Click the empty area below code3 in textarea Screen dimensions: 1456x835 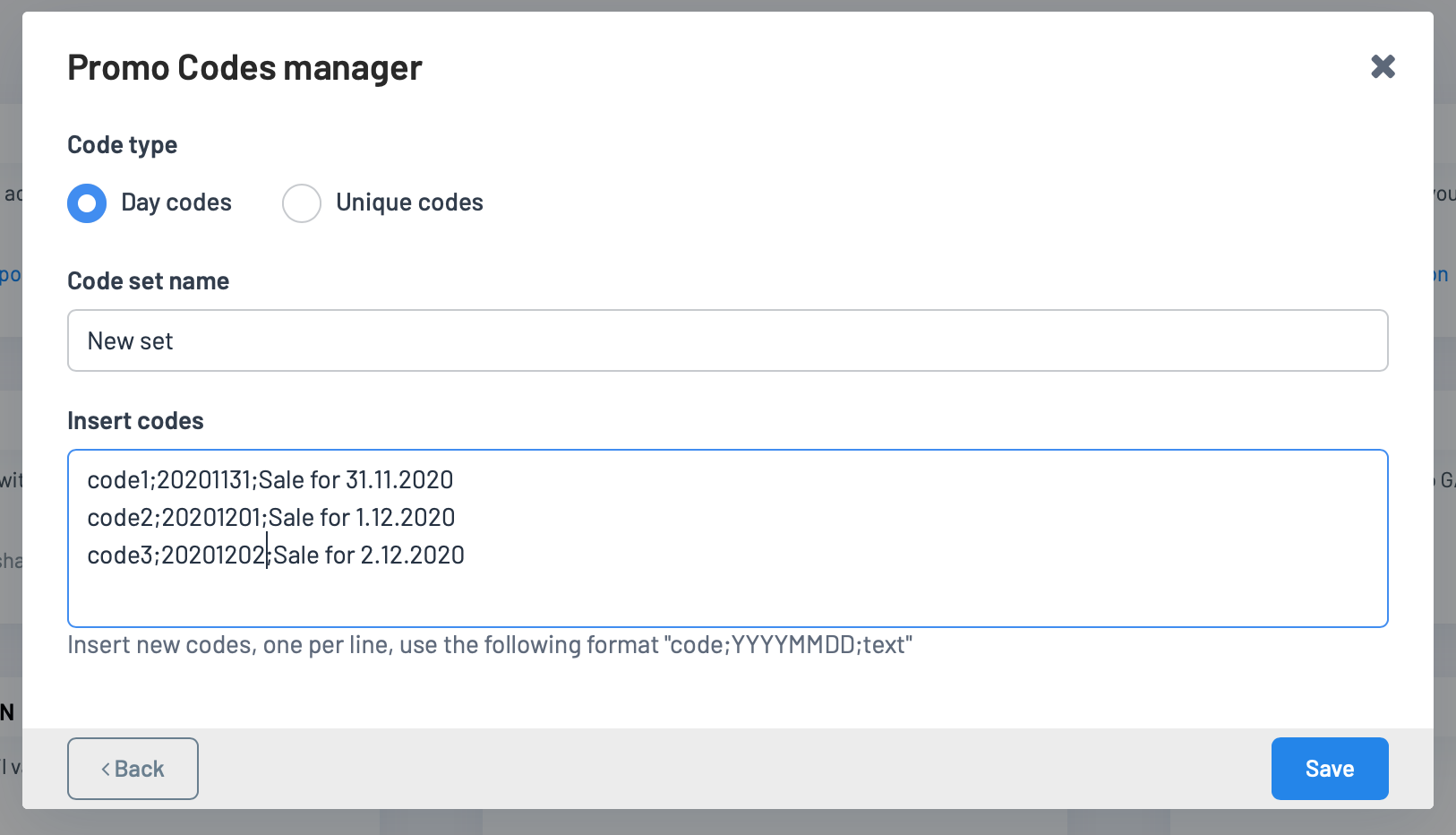(x=727, y=598)
